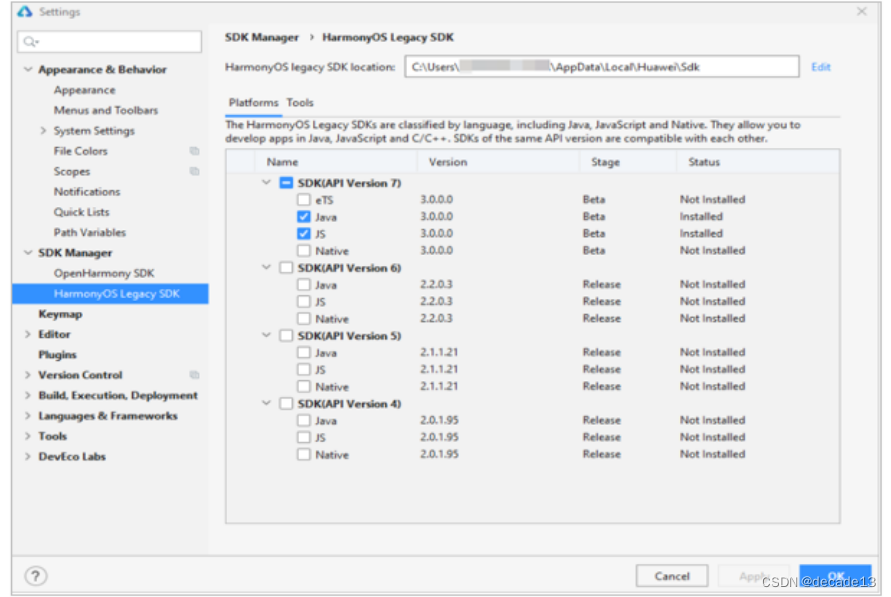
Task: Collapse Appearance & Behavior section
Action: (x=27, y=69)
